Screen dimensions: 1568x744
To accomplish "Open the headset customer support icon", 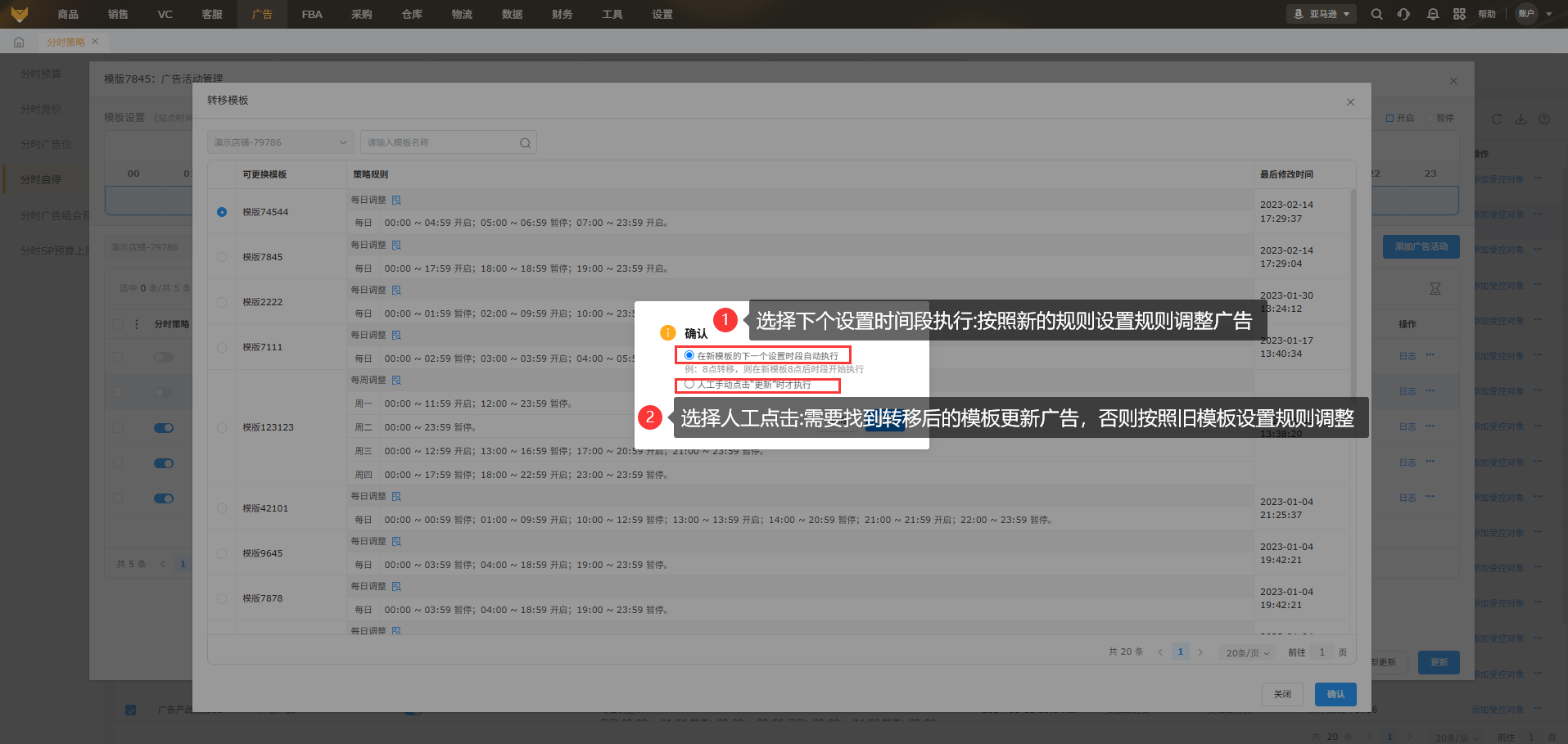I will click(x=1403, y=14).
